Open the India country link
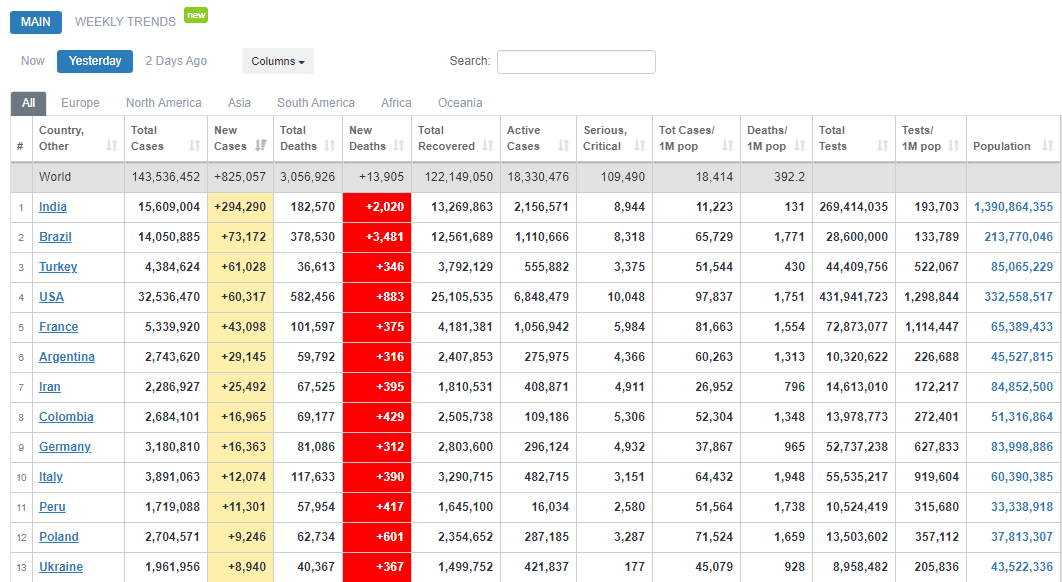This screenshot has height=582, width=1062. (53, 207)
